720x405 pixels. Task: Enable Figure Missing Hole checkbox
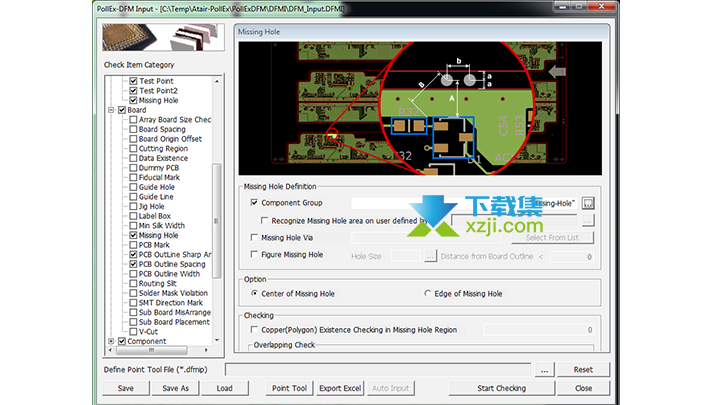(254, 254)
